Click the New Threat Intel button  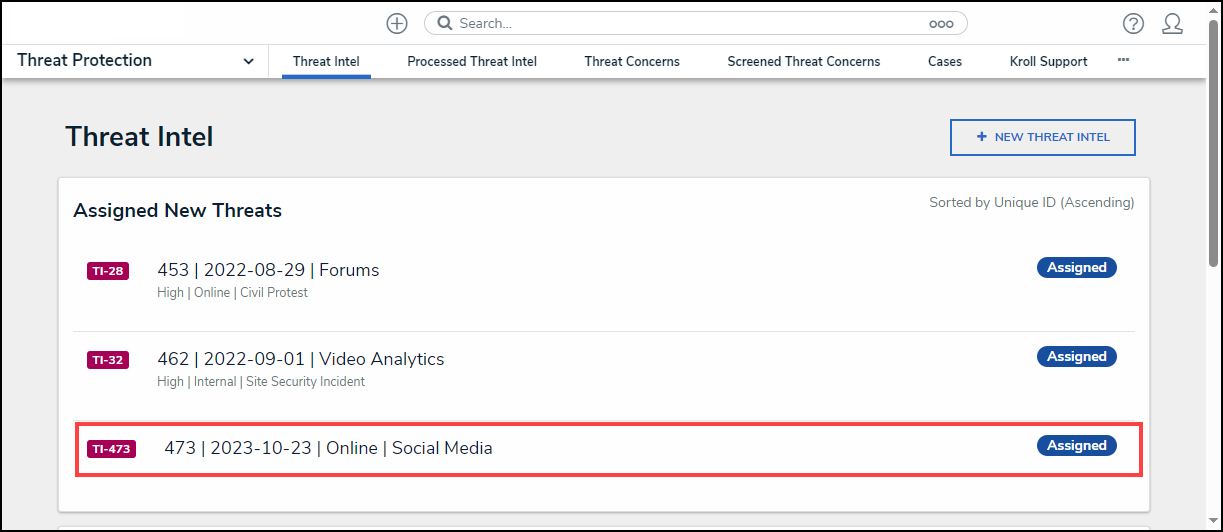1042,137
